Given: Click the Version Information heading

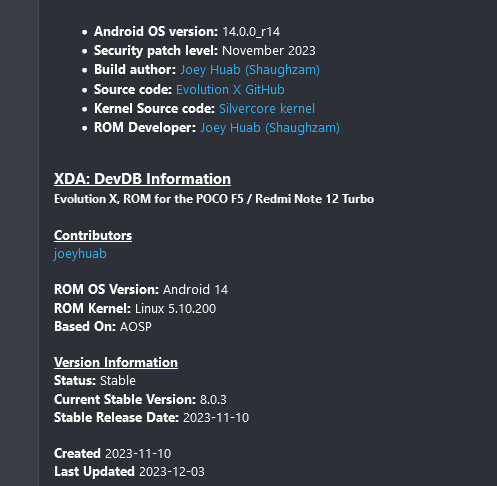Looking at the screenshot, I should [x=116, y=362].
